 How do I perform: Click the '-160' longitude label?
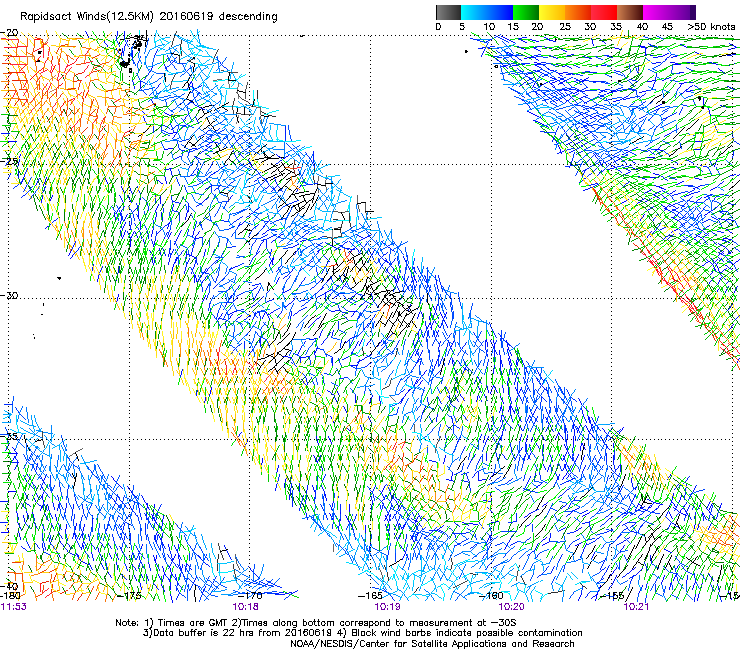(x=491, y=596)
